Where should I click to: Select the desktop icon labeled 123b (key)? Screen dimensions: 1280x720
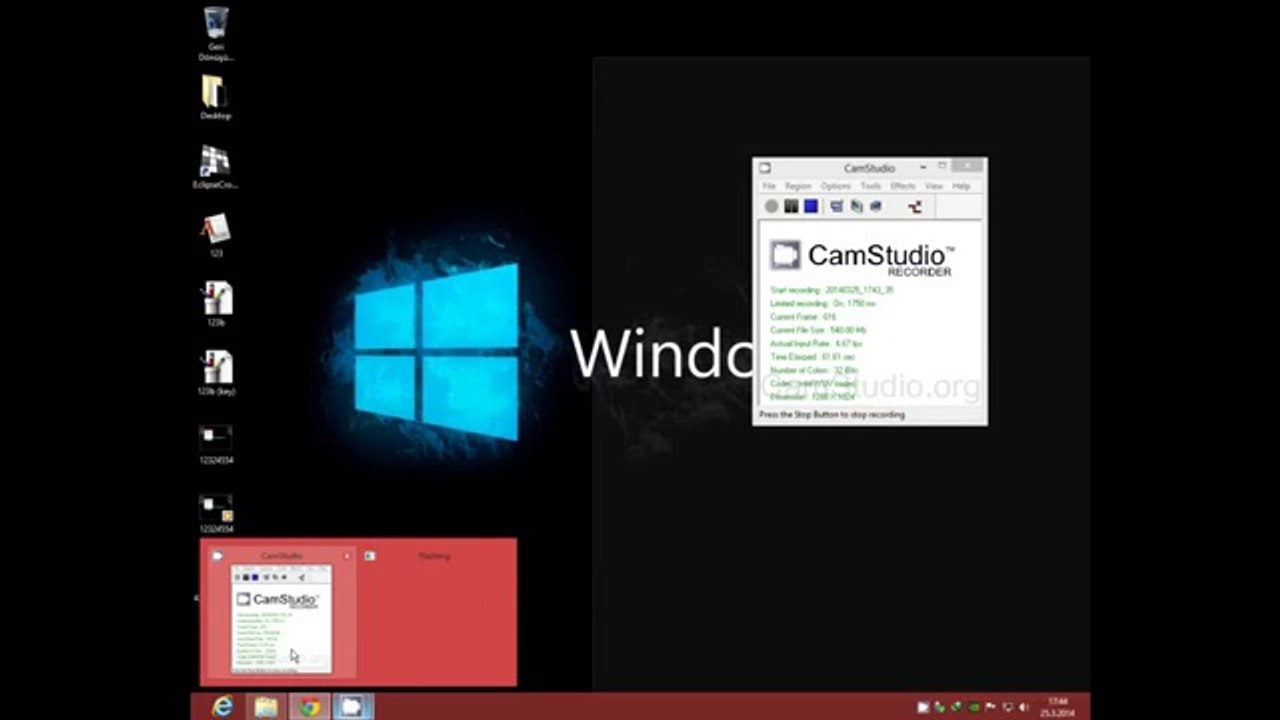215,374
